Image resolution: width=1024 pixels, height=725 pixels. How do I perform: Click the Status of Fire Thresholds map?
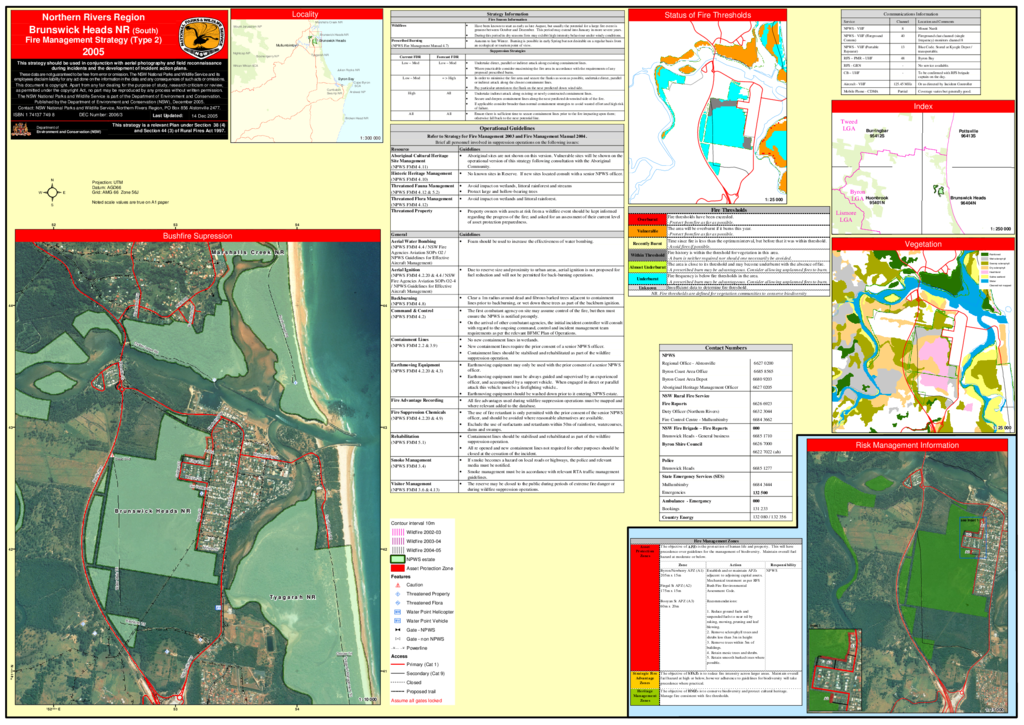click(707, 112)
